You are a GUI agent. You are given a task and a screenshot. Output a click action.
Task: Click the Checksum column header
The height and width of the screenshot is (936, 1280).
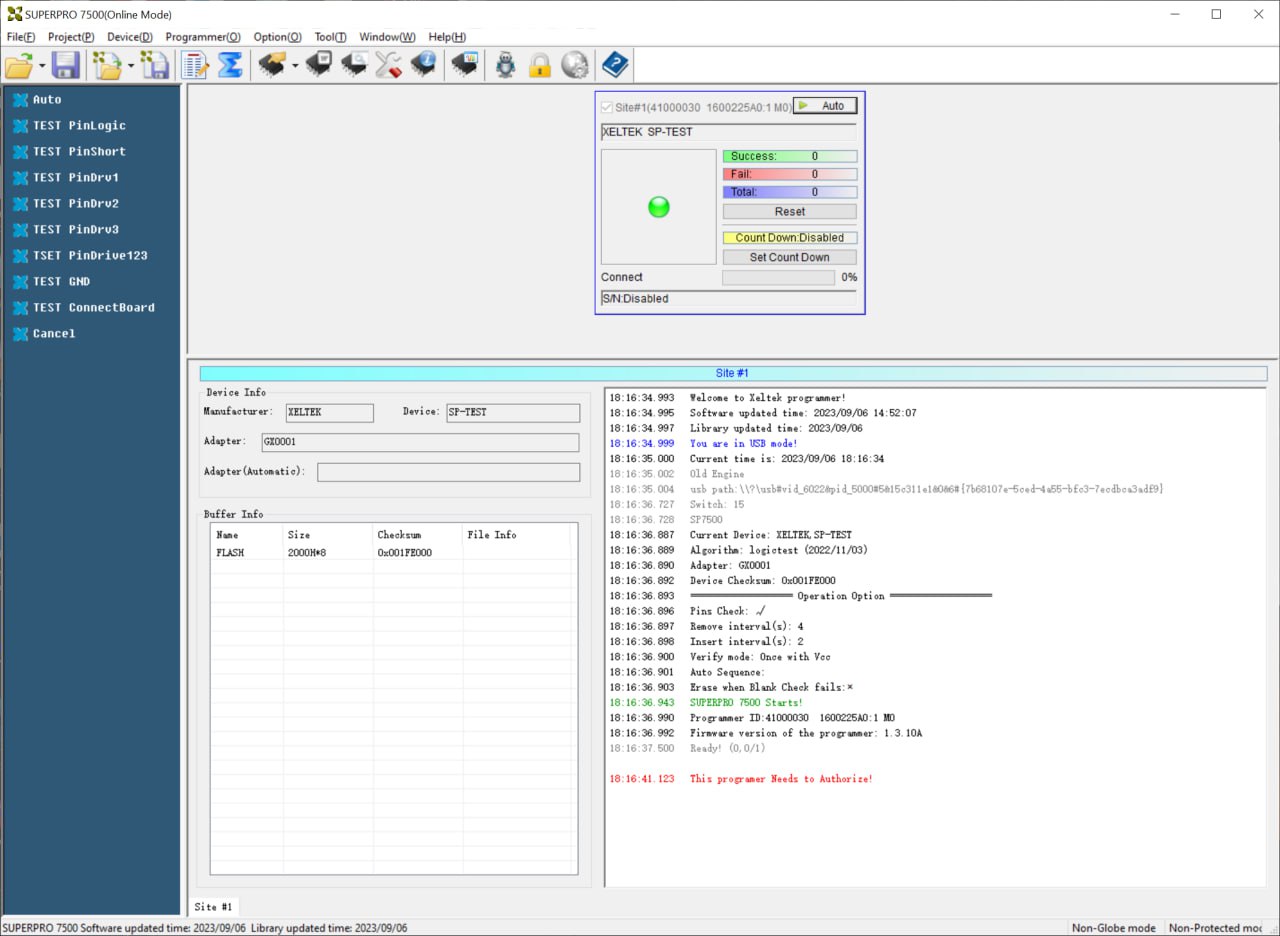click(417, 535)
